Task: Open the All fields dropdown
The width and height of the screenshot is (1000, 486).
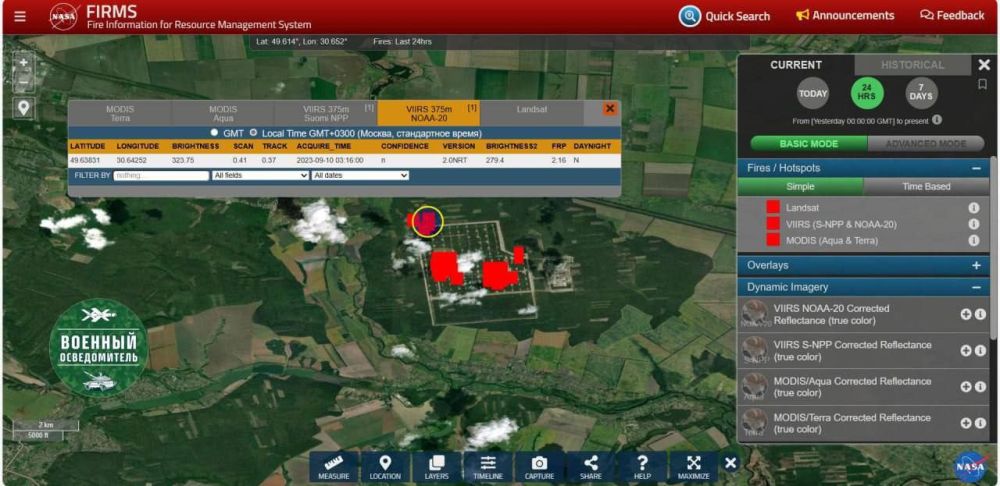Action: point(260,175)
